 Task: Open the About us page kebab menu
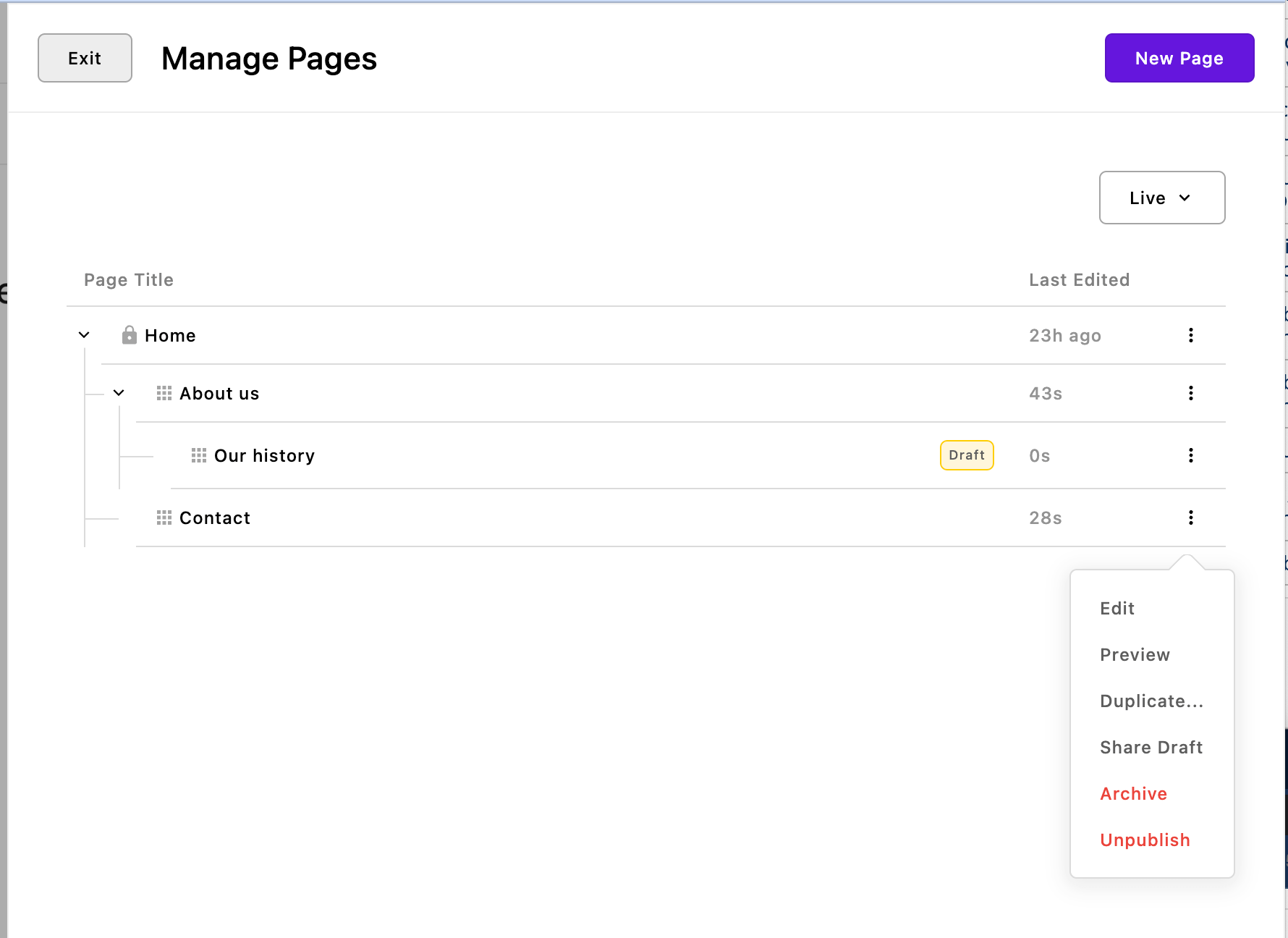click(1191, 393)
